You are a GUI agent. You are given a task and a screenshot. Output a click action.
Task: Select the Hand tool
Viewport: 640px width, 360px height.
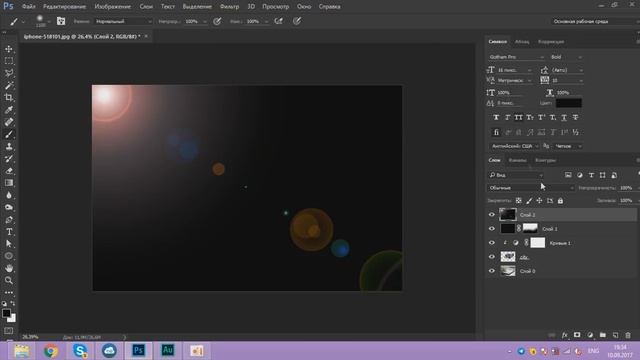click(9, 268)
